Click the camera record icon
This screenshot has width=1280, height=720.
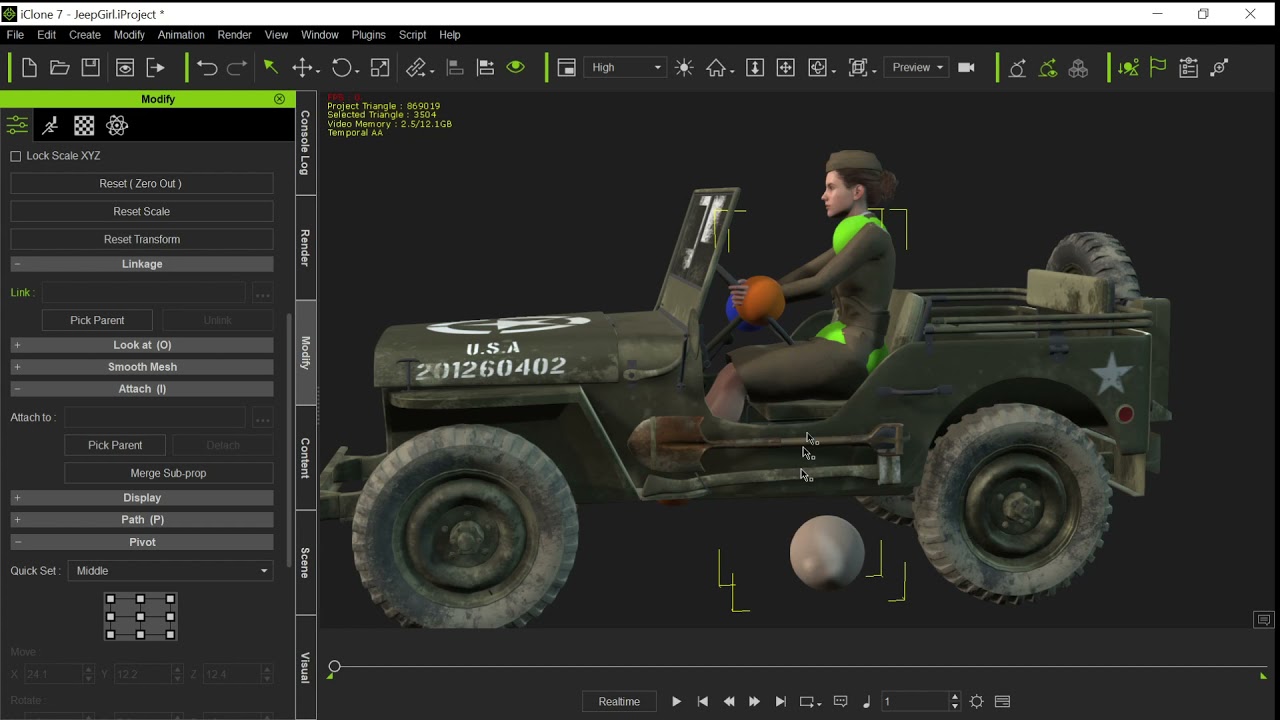click(x=966, y=68)
